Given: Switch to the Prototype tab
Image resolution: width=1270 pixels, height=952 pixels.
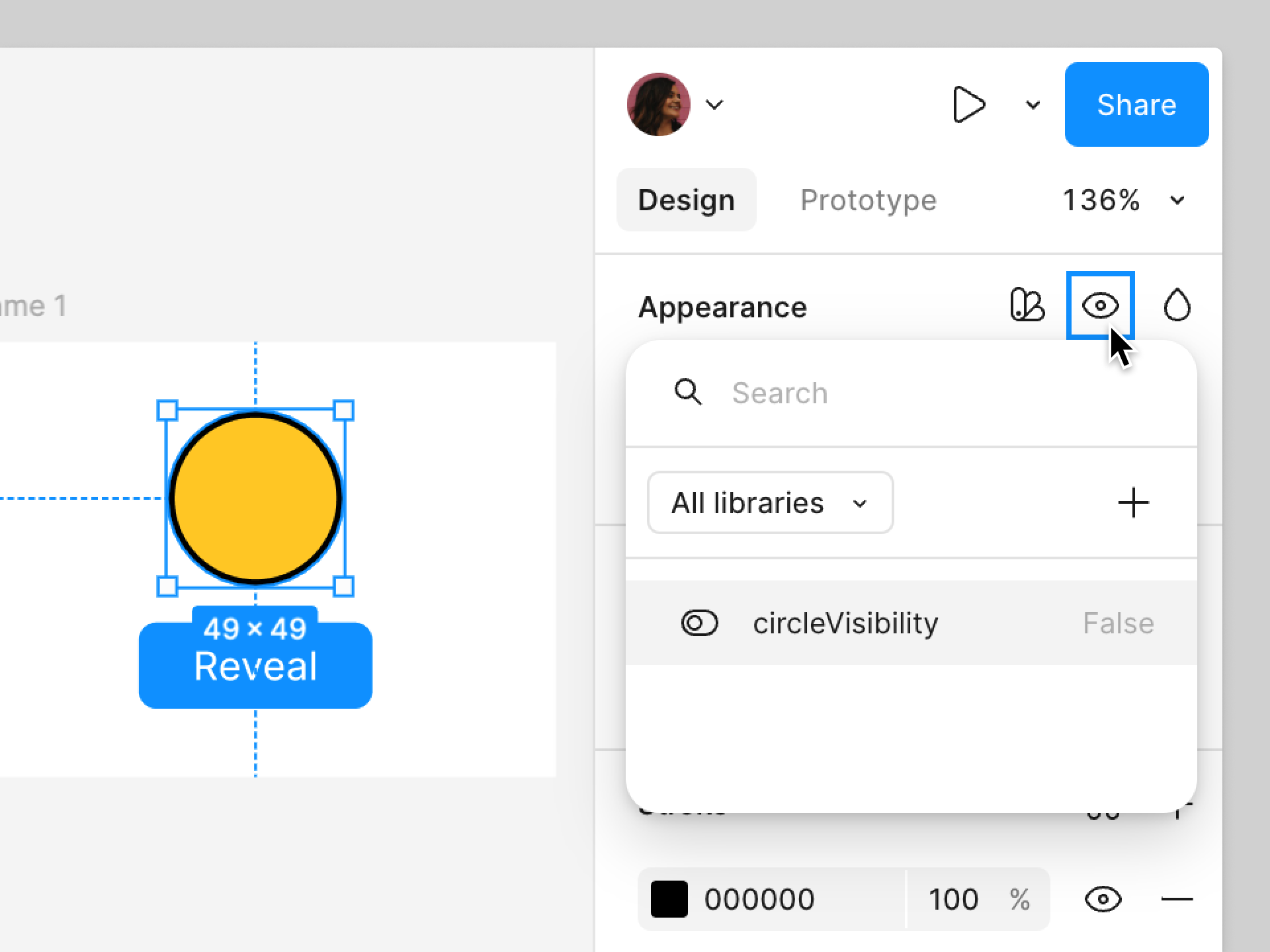Looking at the screenshot, I should click(868, 200).
